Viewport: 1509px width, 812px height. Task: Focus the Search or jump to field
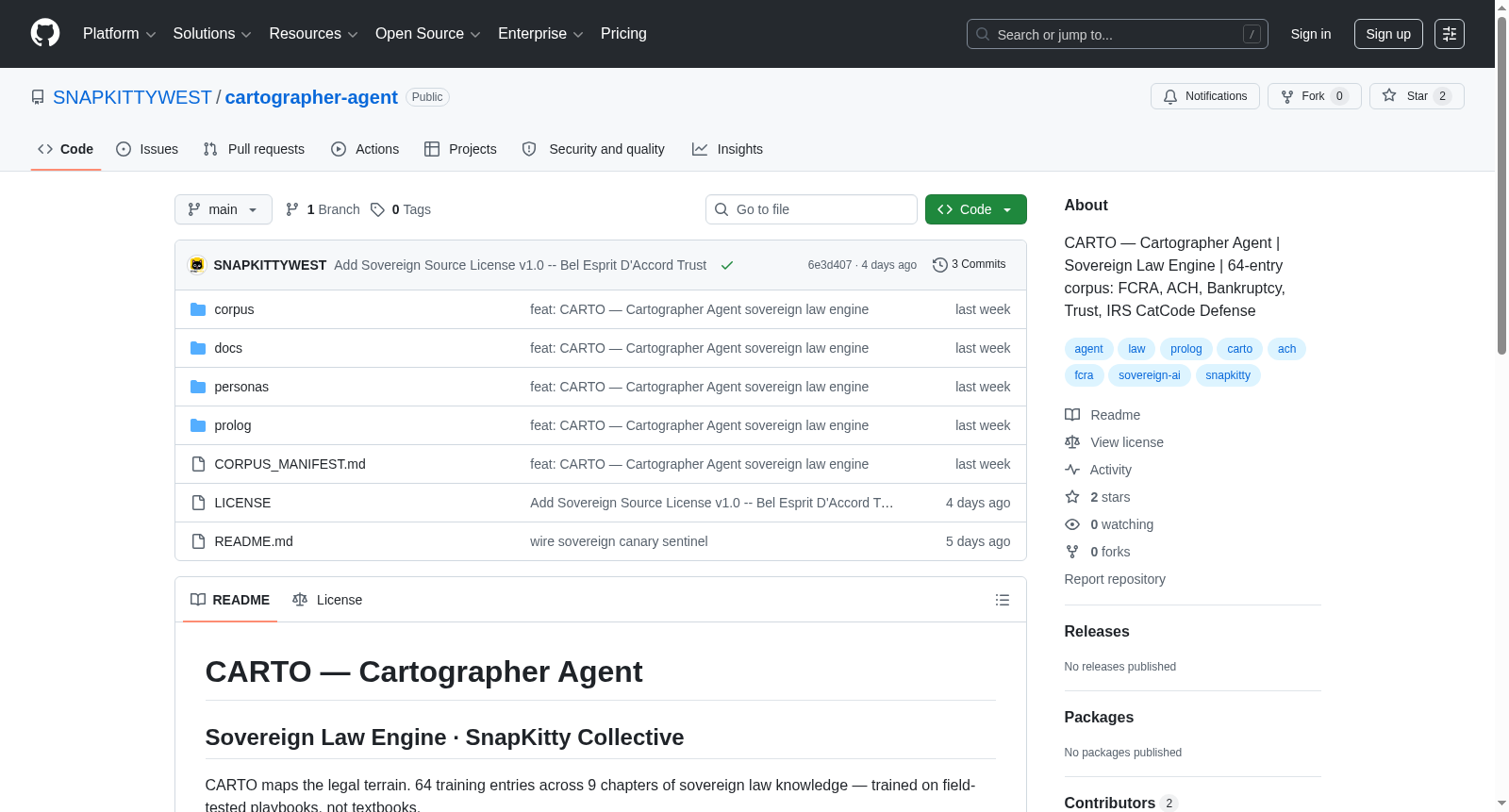1118,34
